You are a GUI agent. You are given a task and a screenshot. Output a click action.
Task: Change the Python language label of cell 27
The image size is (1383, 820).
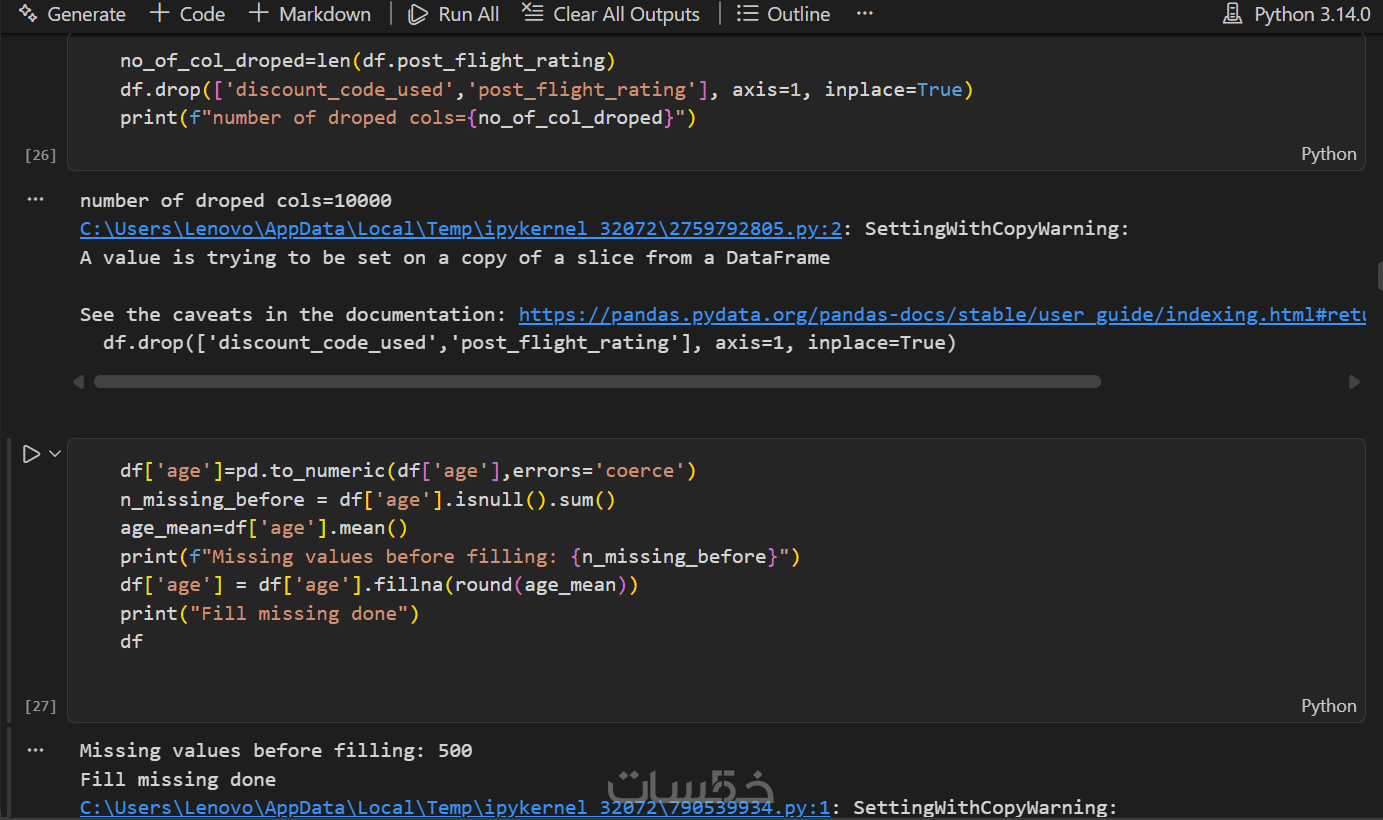coord(1328,706)
